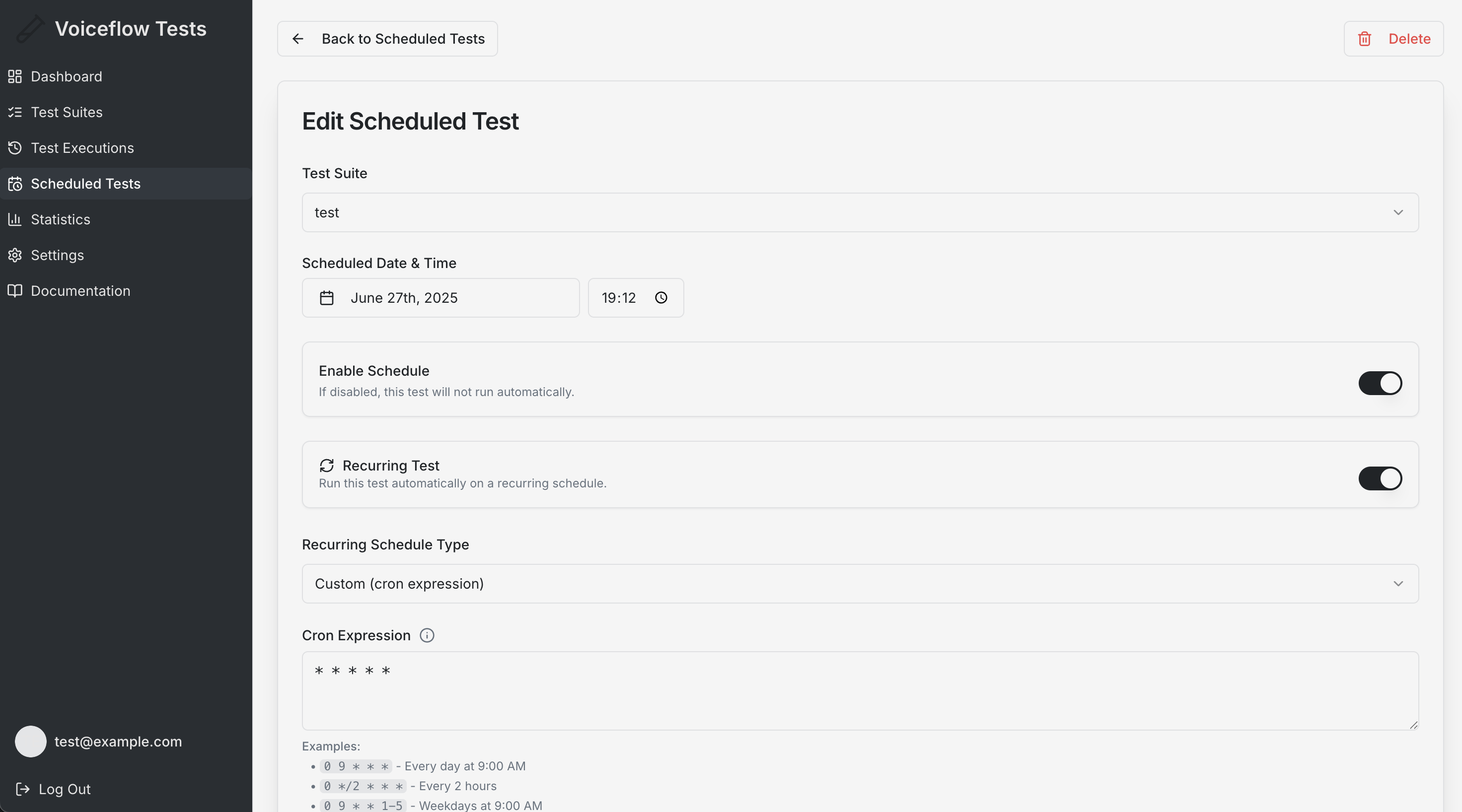
Task: Click the Recurring Schedule Type label
Action: (x=385, y=544)
